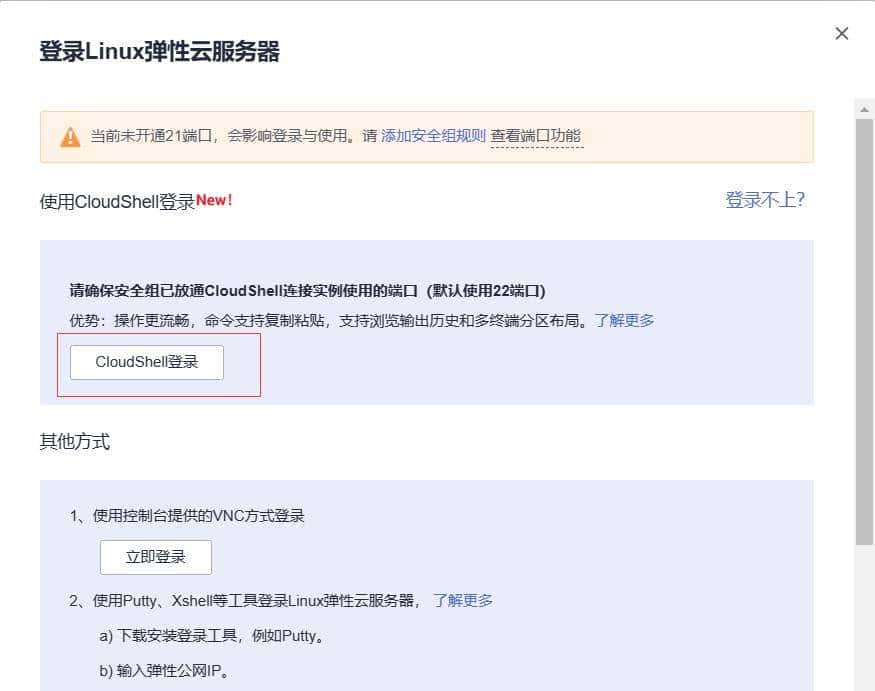Click 了解更多 next to the Putty instructions

pyautogui.click(x=464, y=601)
